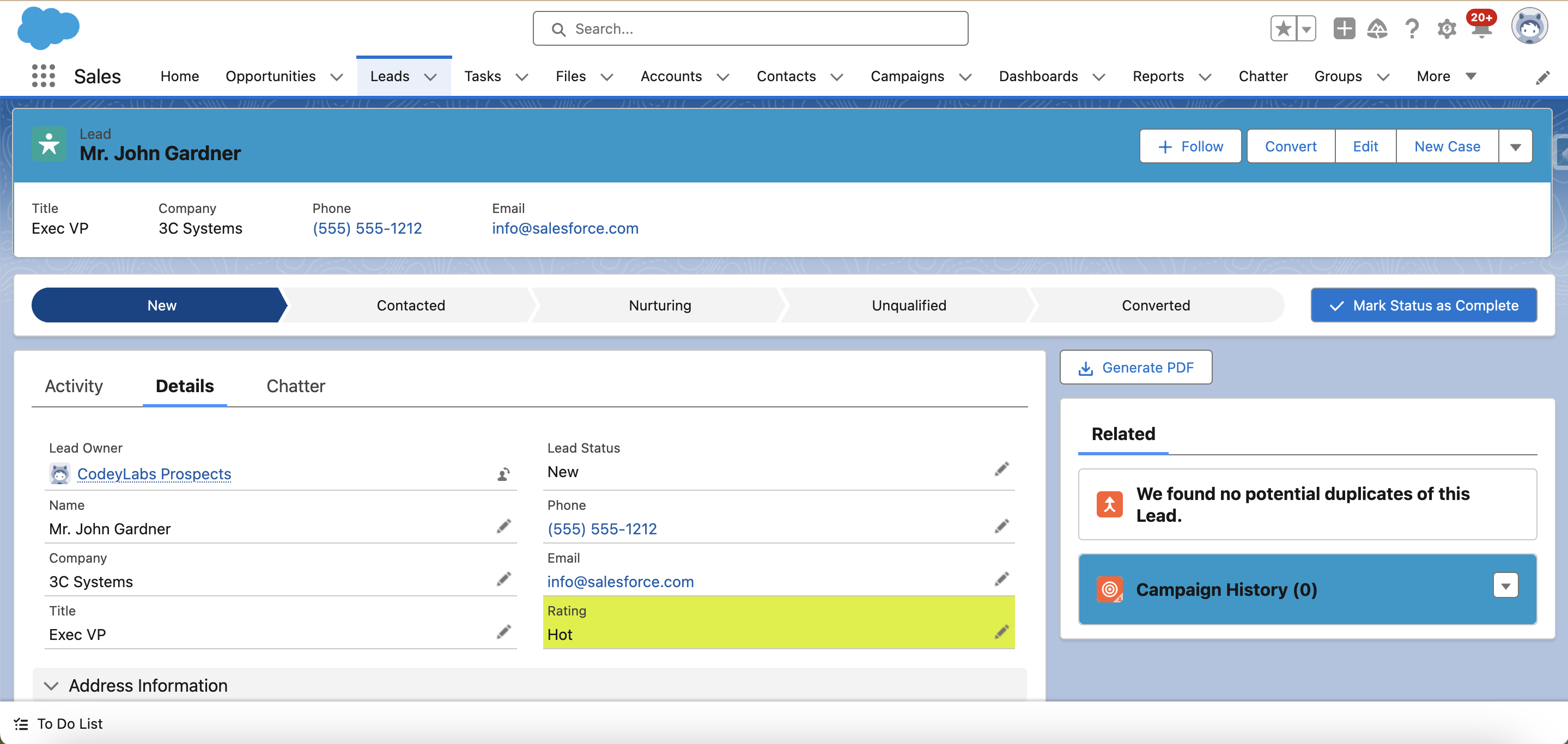Switch to the Activity tab

(x=74, y=386)
